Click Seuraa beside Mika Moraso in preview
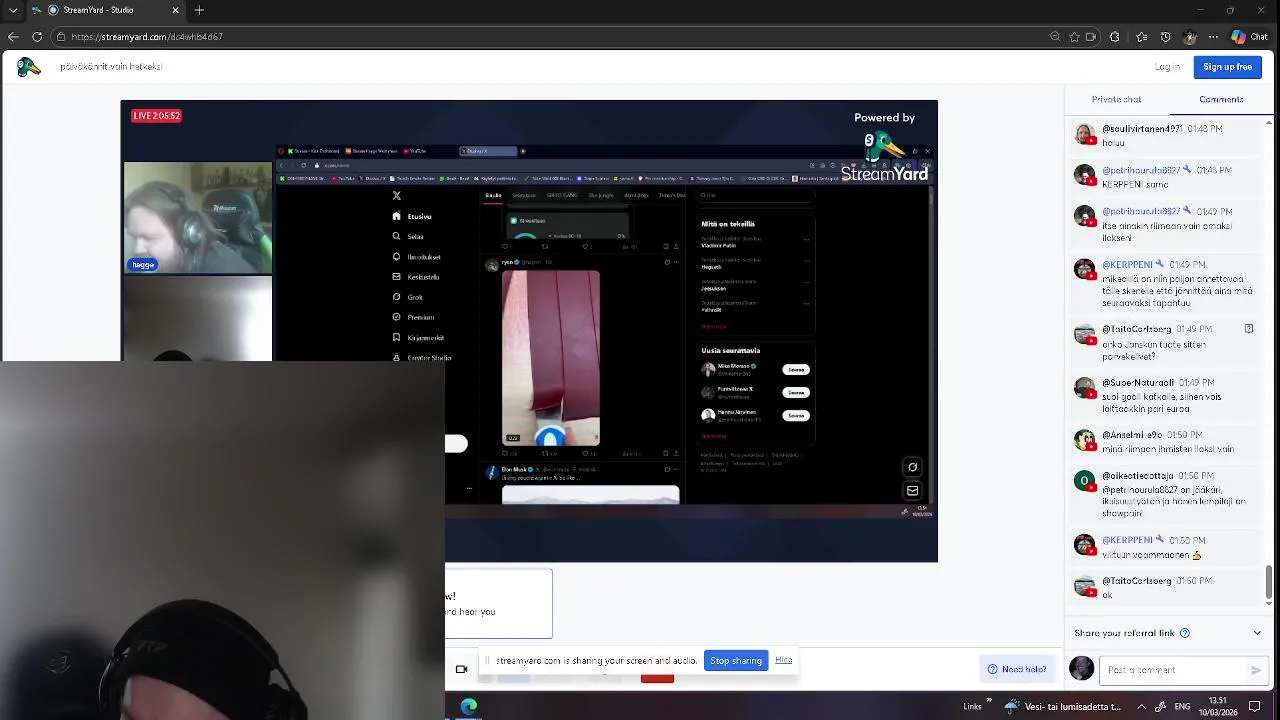This screenshot has height=720, width=1280. [x=796, y=369]
